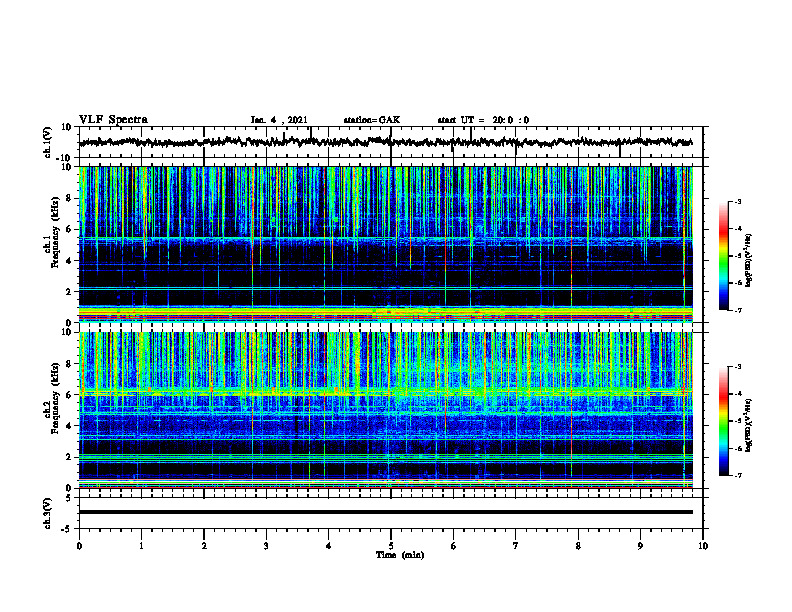Click the "VLF Spectra" plot title
792x612 pixels.
pos(113,120)
